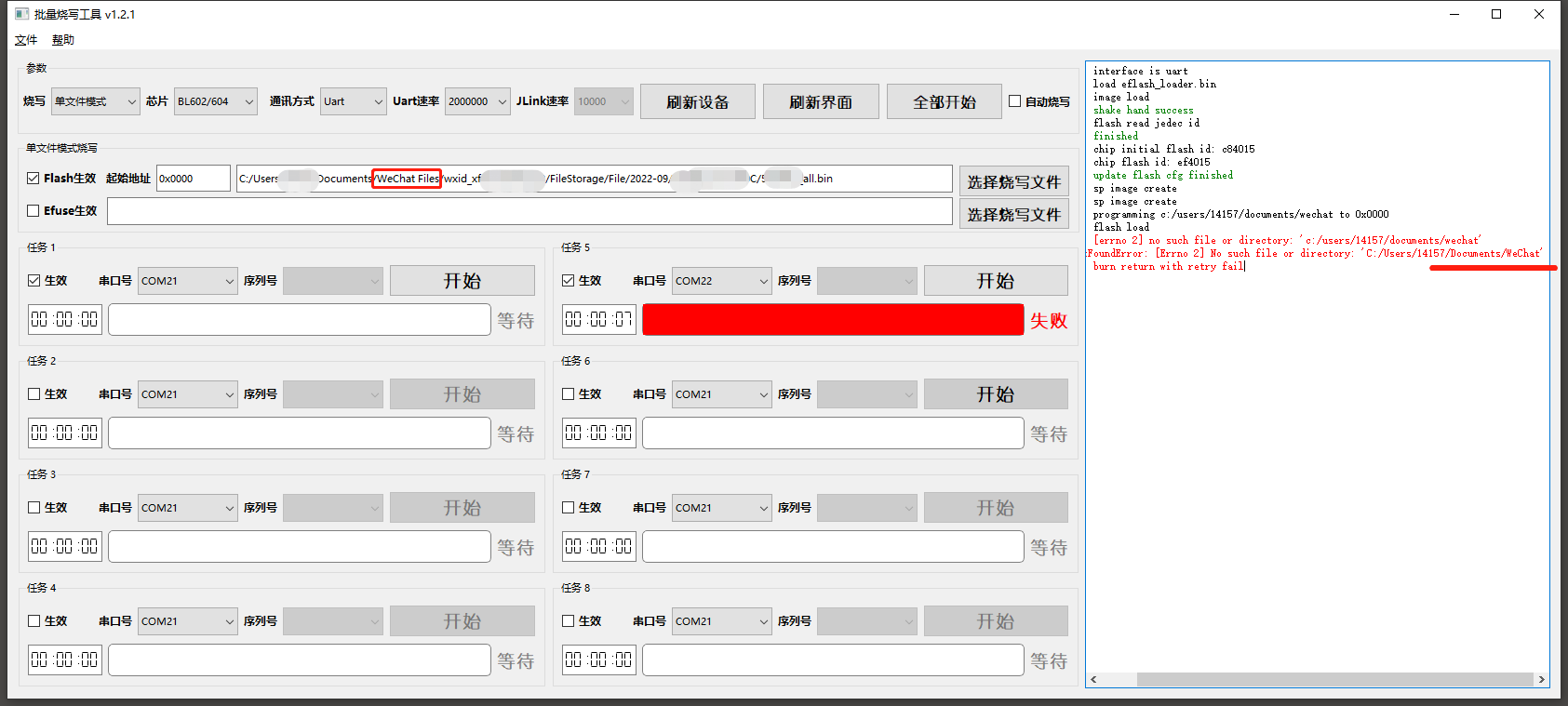Viewport: 1568px width, 706px height.
Task: Click the 'FoundError: [Errno 2]' log line
Action: tap(1315, 253)
